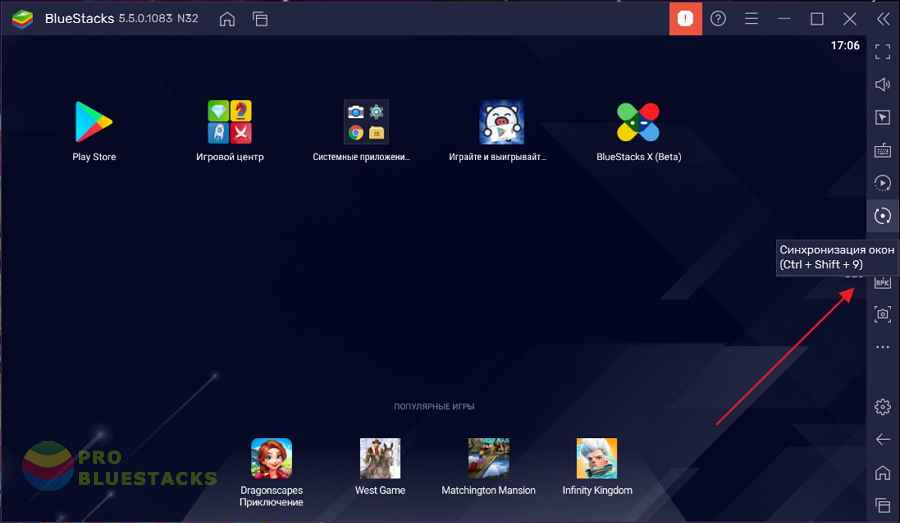Click the volume speaker icon in sidebar
This screenshot has width=900, height=523.
pyautogui.click(x=882, y=84)
